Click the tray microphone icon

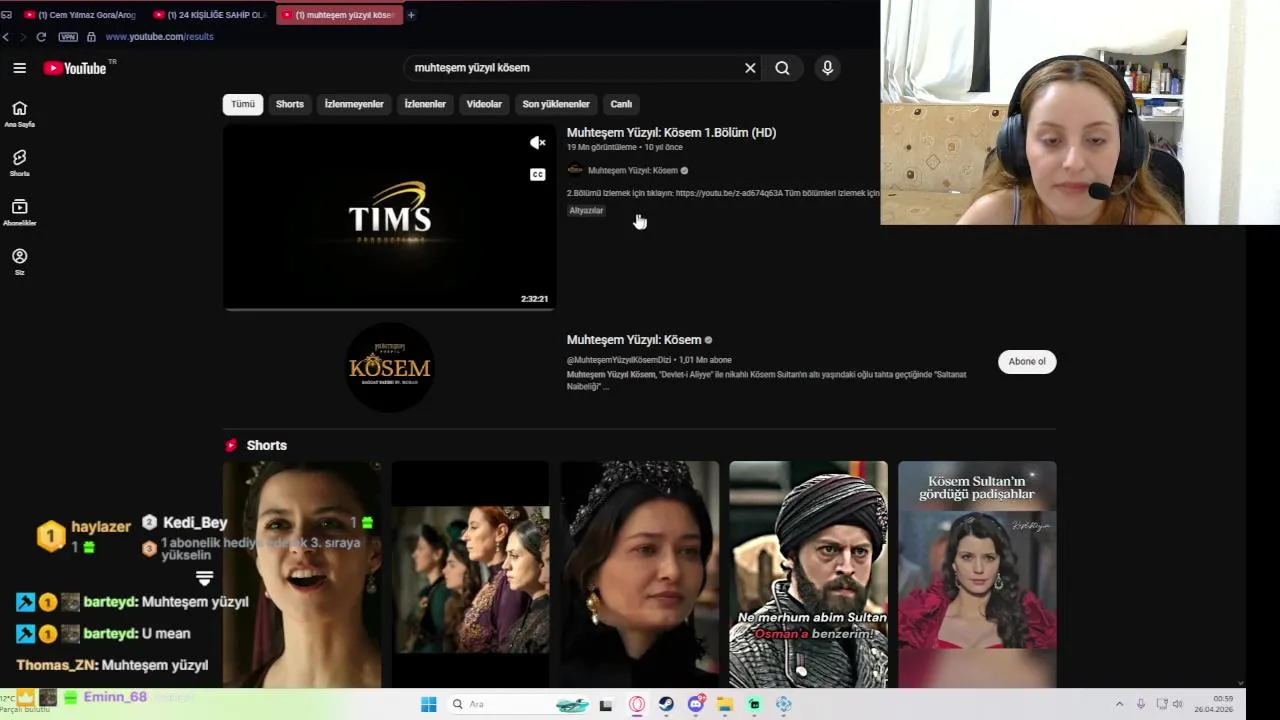(1140, 705)
